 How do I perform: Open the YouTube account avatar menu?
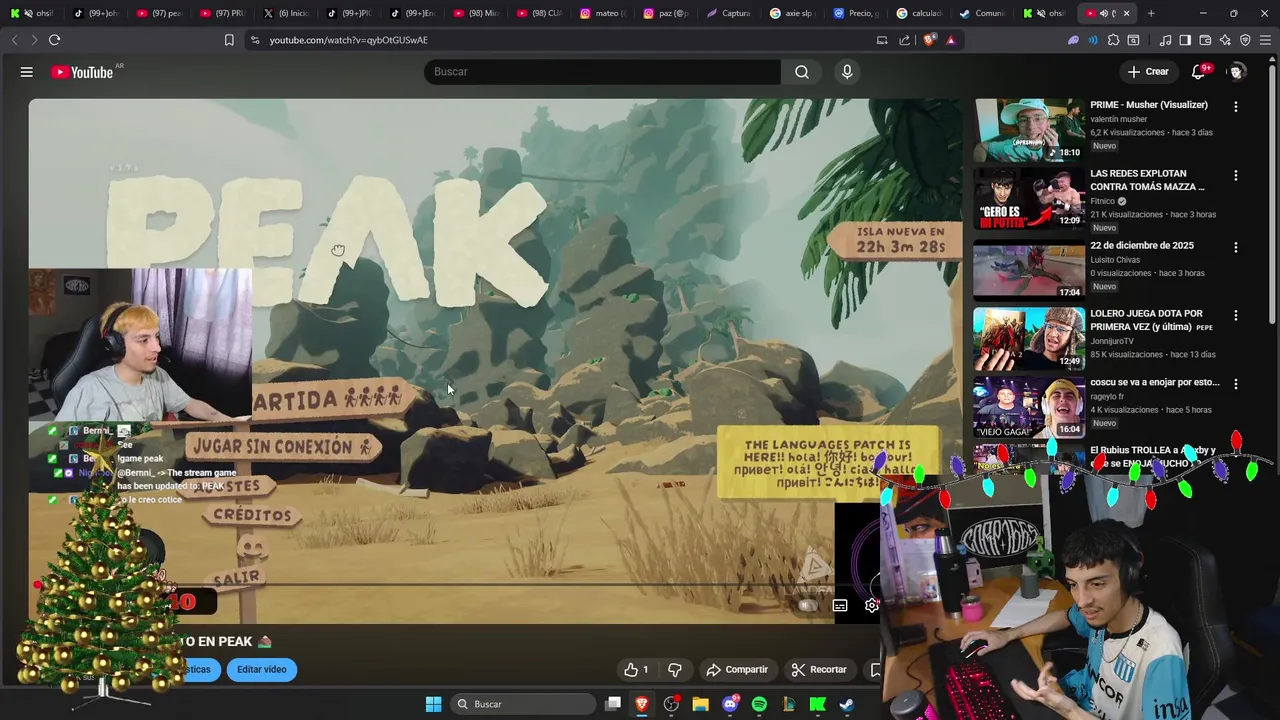pos(1237,72)
